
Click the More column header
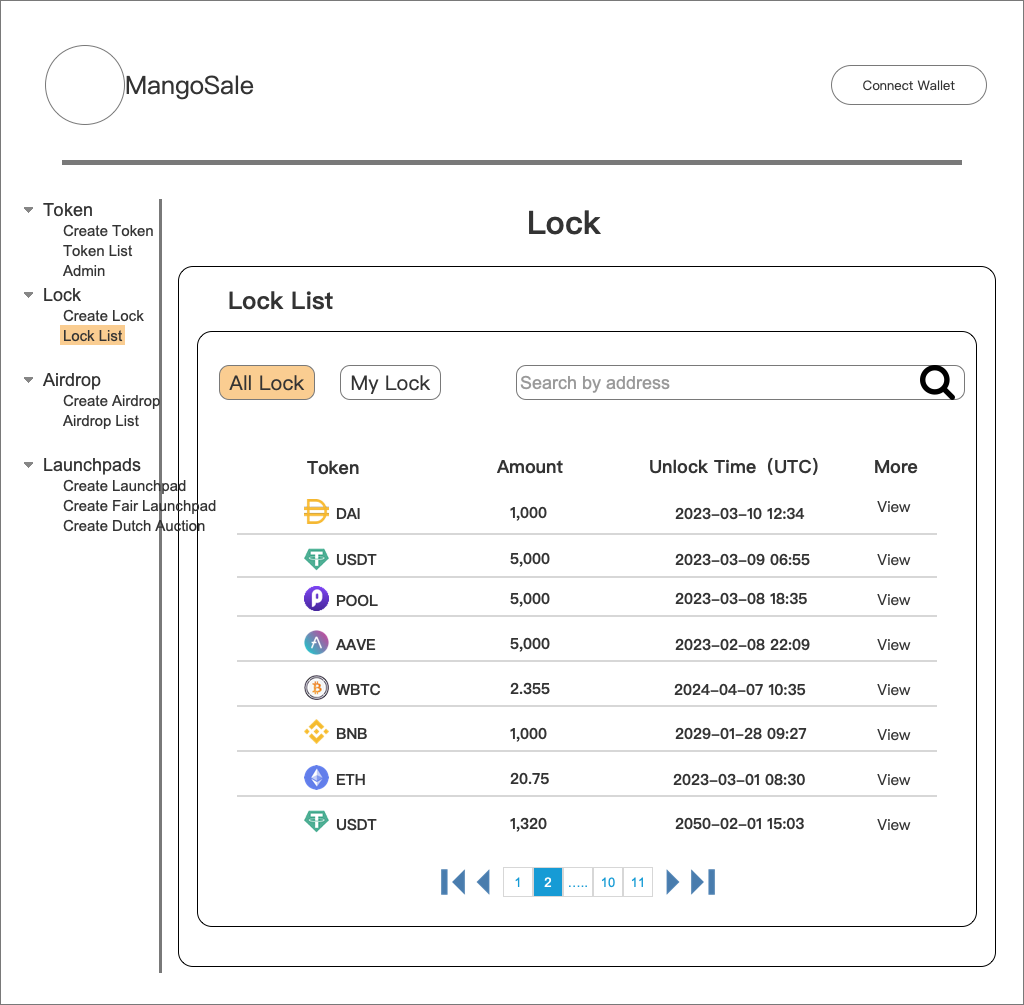click(x=895, y=467)
